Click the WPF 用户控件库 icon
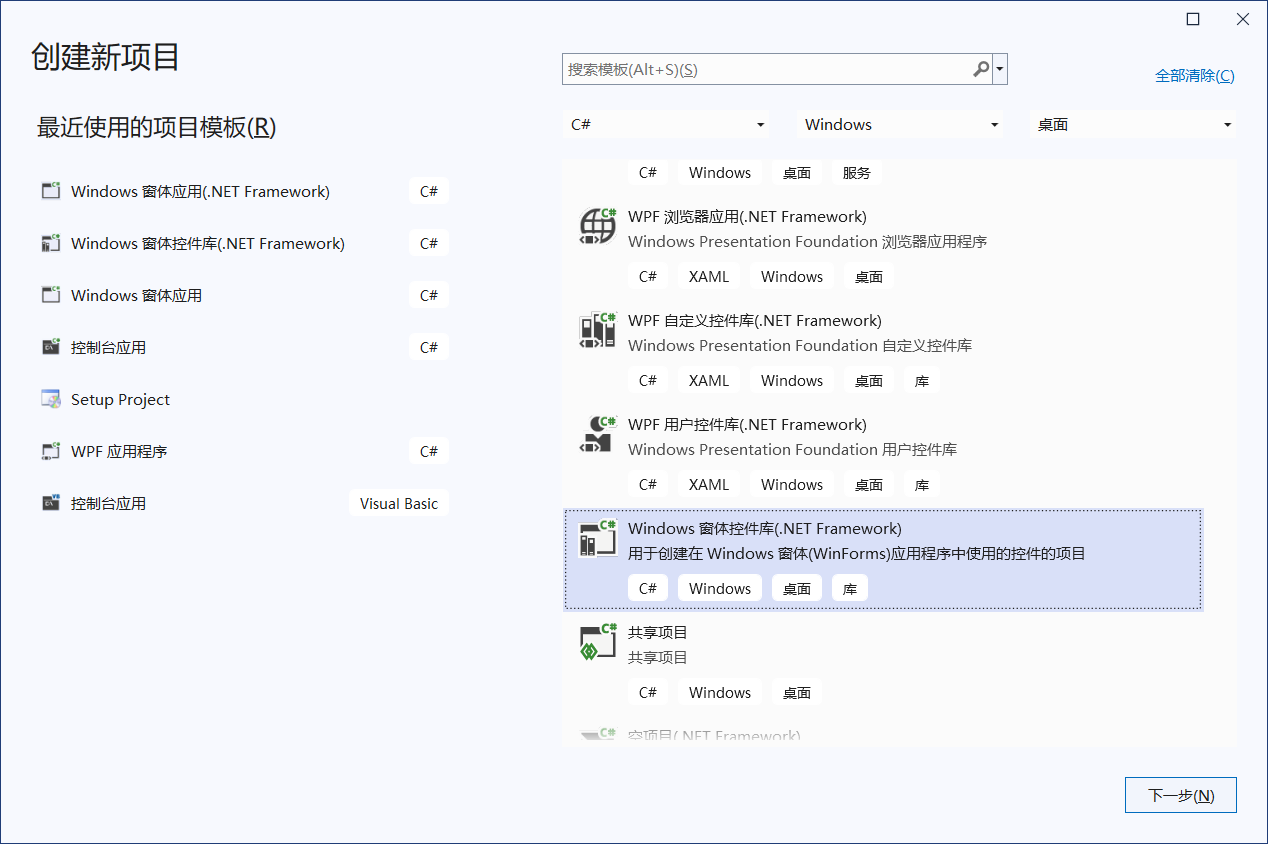 [x=598, y=434]
